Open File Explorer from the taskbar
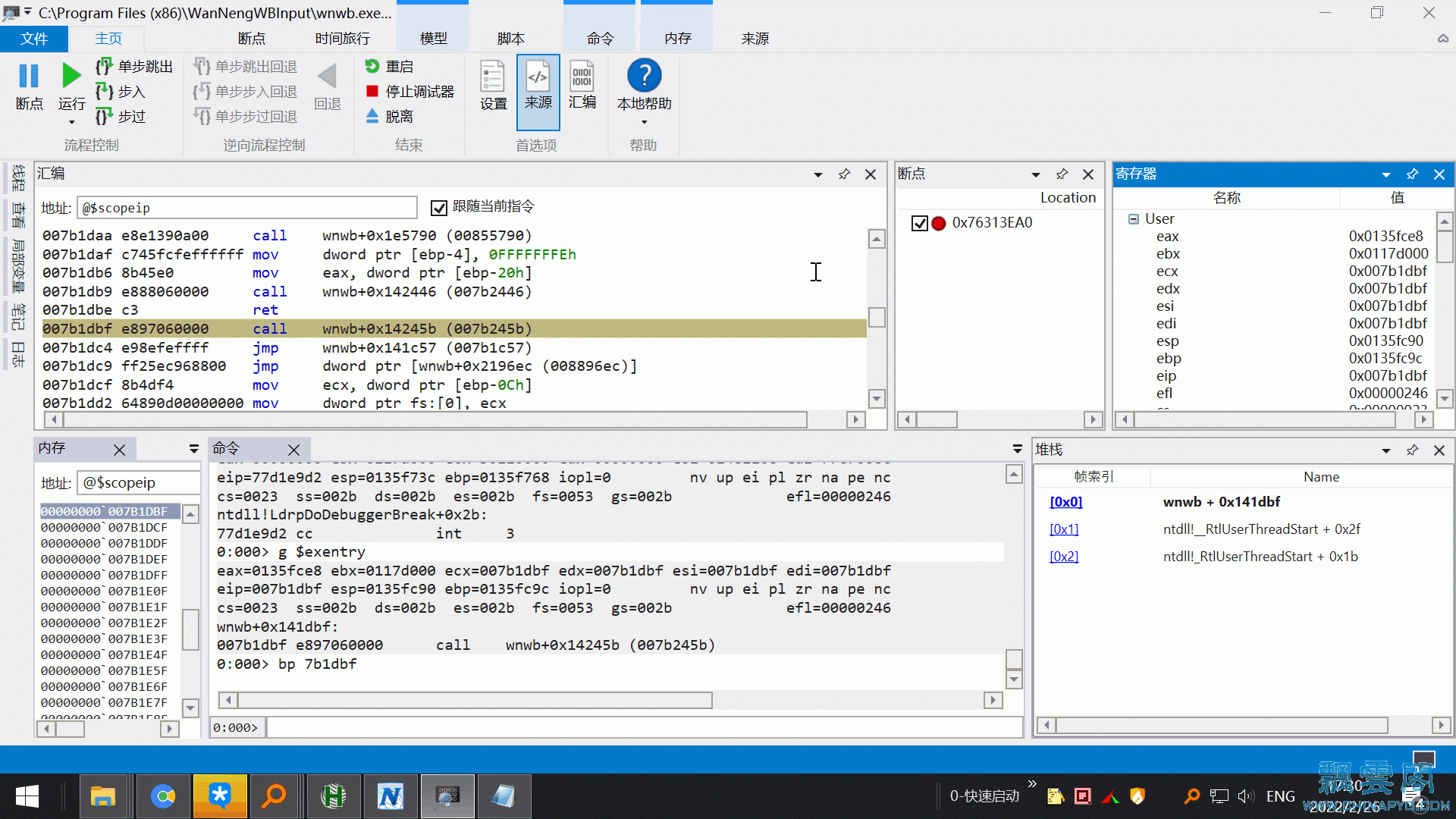Viewport: 1456px width, 819px height. click(102, 796)
